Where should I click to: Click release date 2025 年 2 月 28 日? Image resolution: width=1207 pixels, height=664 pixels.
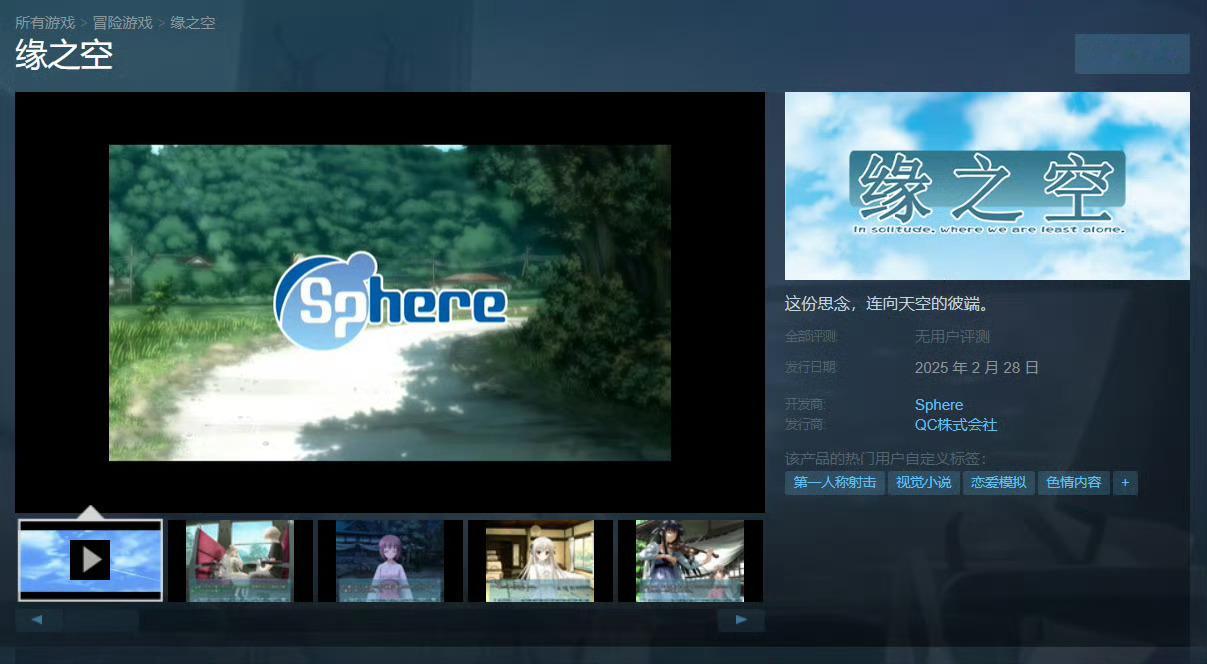(977, 368)
